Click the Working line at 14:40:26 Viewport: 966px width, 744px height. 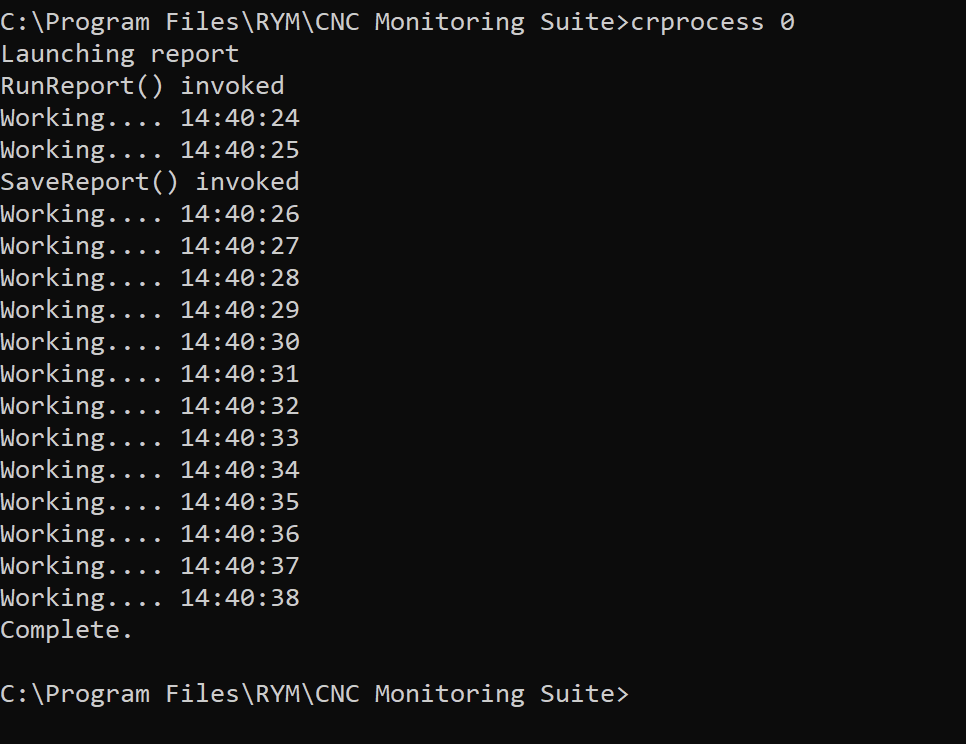[150, 214]
